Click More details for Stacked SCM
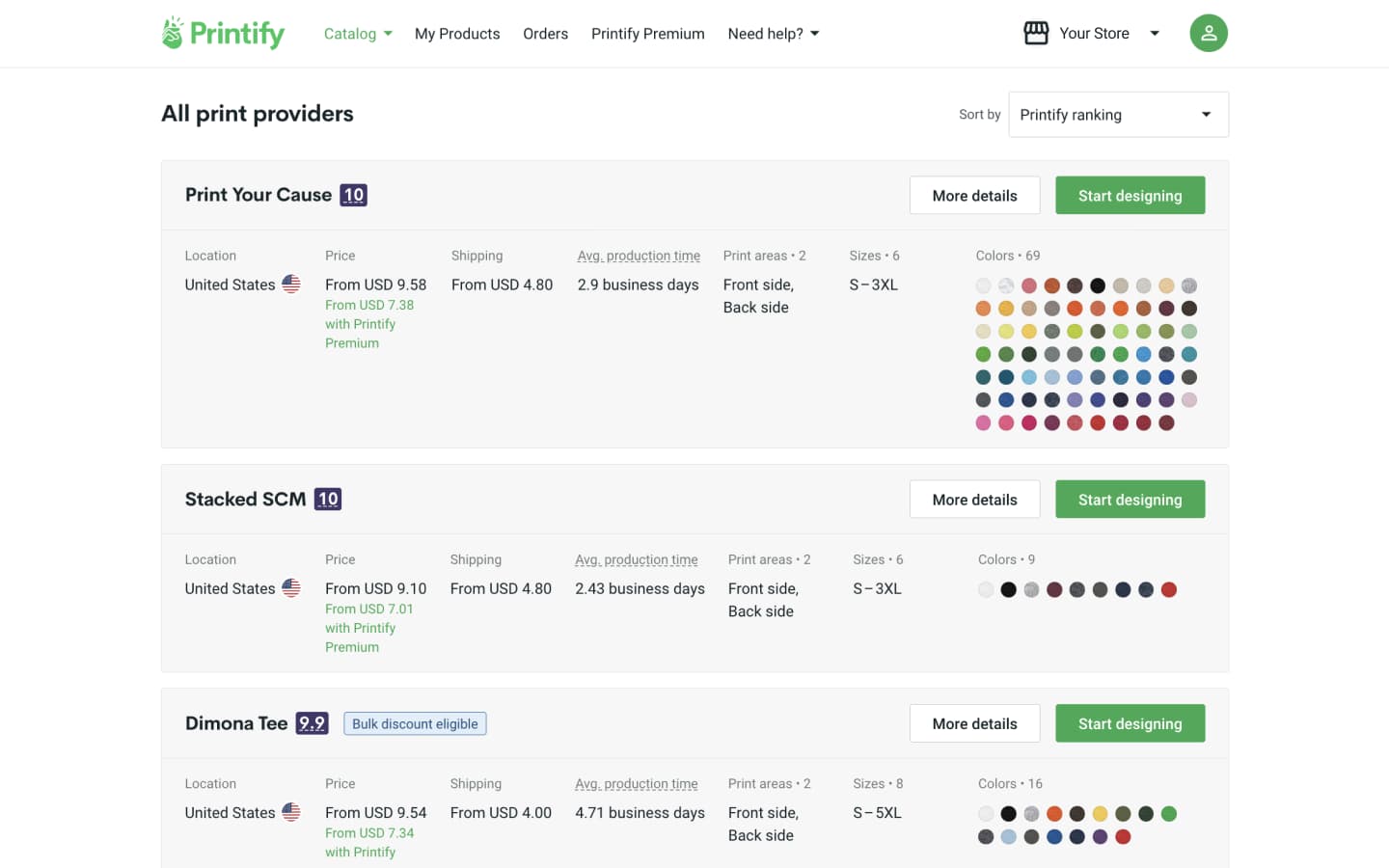 (974, 499)
